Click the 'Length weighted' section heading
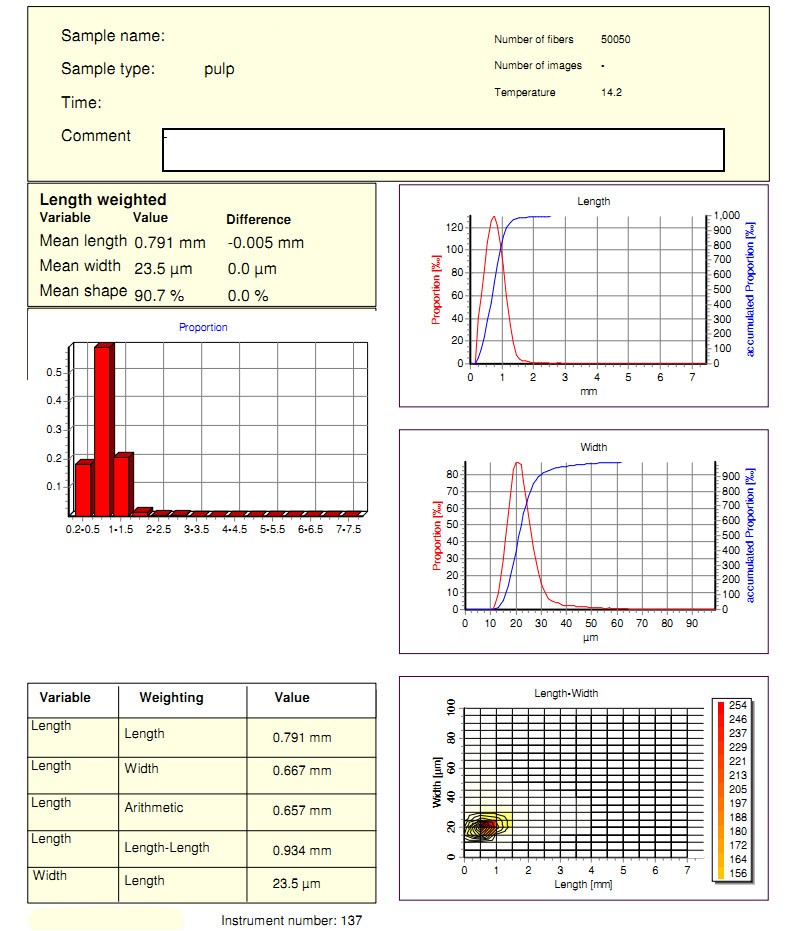This screenshot has width=799, height=931. pyautogui.click(x=103, y=200)
